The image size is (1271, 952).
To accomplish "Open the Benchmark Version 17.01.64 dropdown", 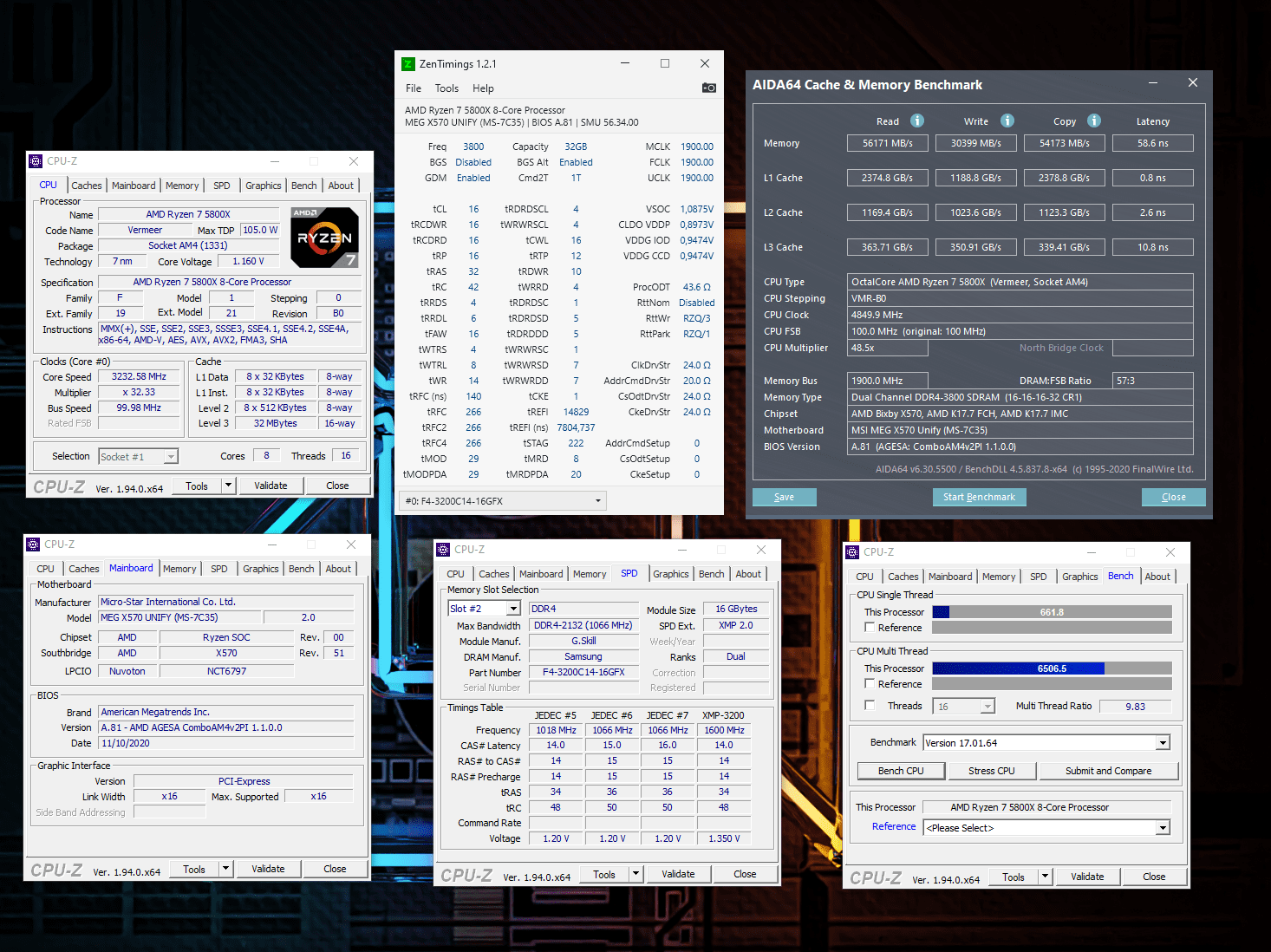I will pyautogui.click(x=1163, y=743).
